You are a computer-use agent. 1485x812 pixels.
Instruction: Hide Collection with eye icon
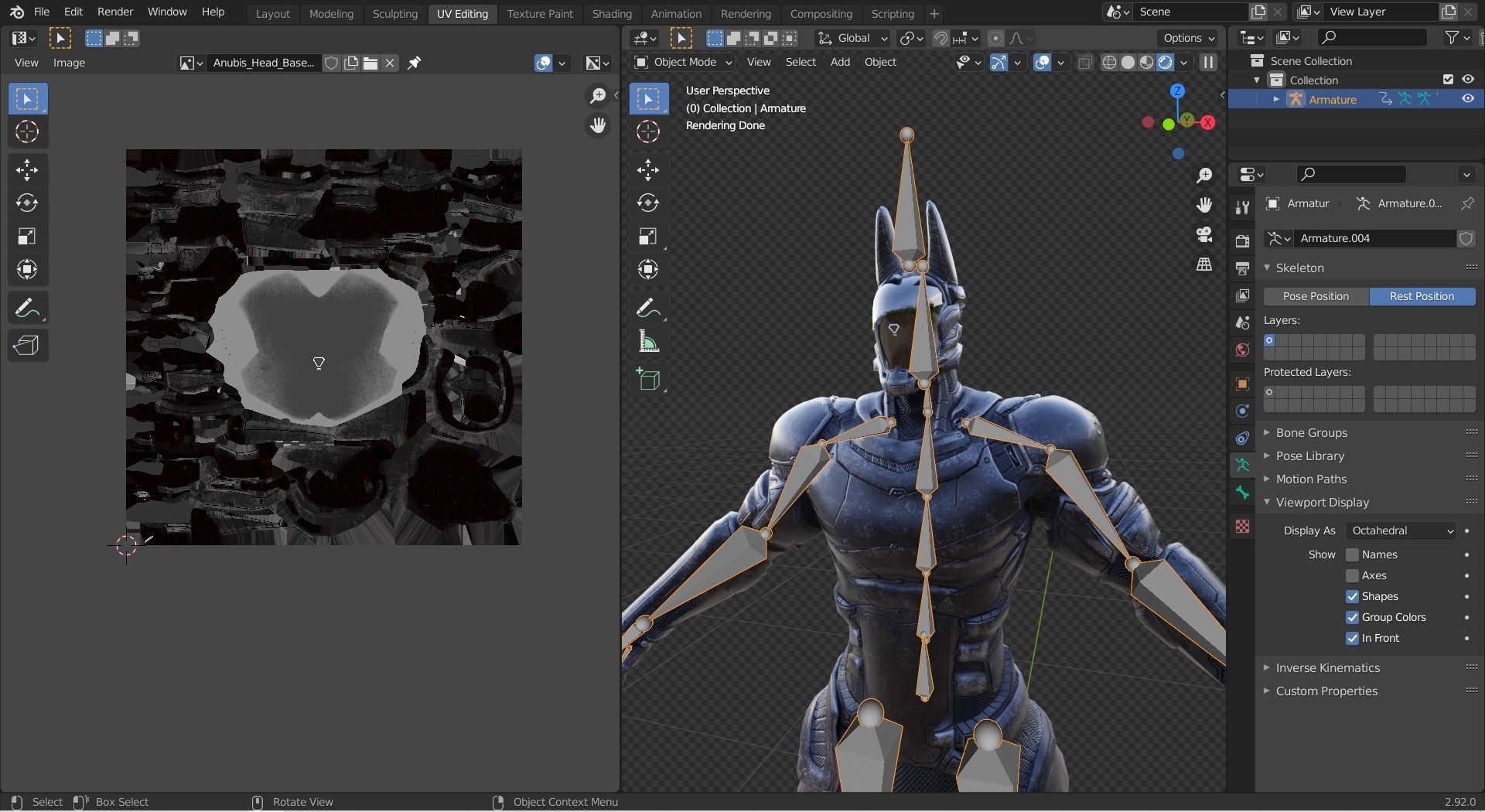click(1467, 80)
